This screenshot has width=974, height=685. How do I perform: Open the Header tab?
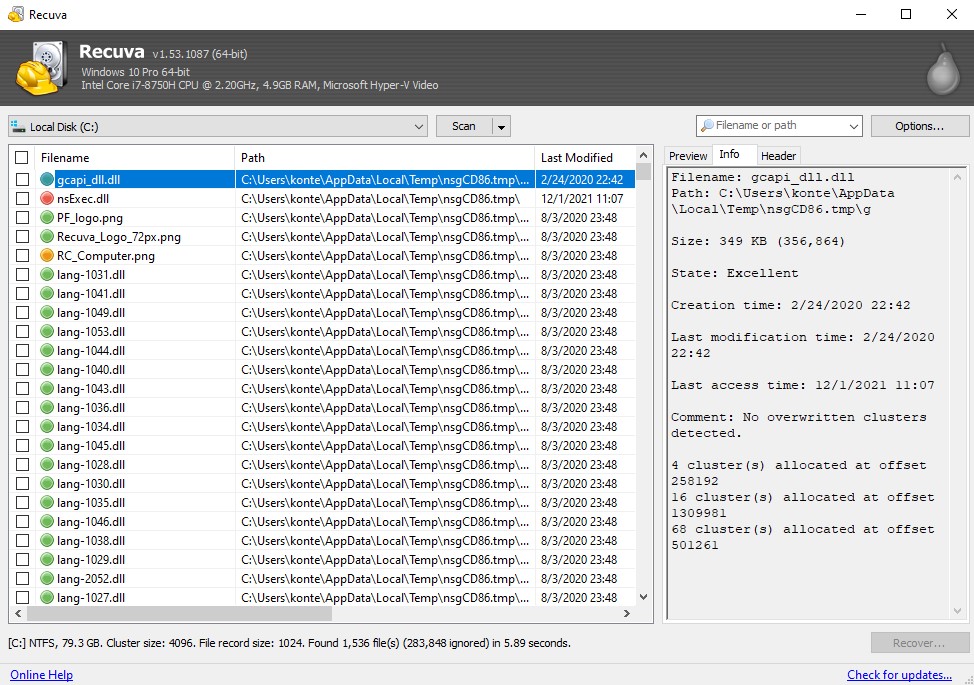778,156
